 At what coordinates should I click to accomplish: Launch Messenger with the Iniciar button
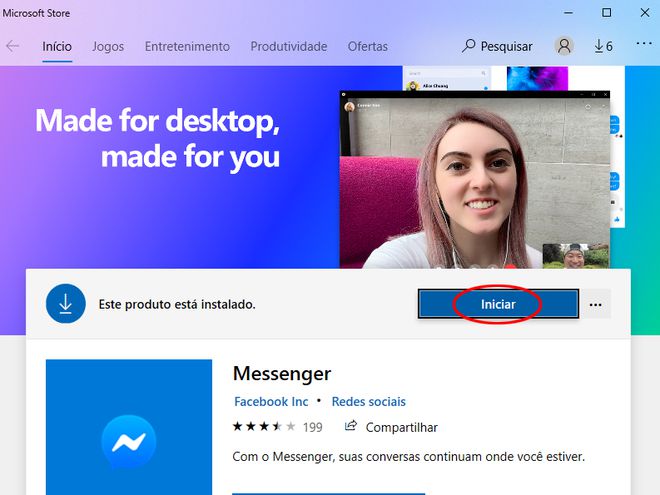pos(498,304)
